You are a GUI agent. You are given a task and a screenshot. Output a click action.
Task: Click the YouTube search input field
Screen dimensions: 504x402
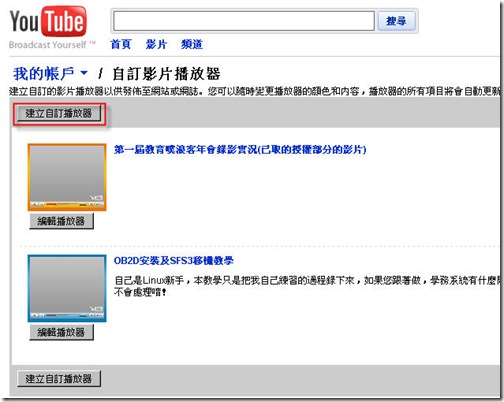(x=244, y=21)
